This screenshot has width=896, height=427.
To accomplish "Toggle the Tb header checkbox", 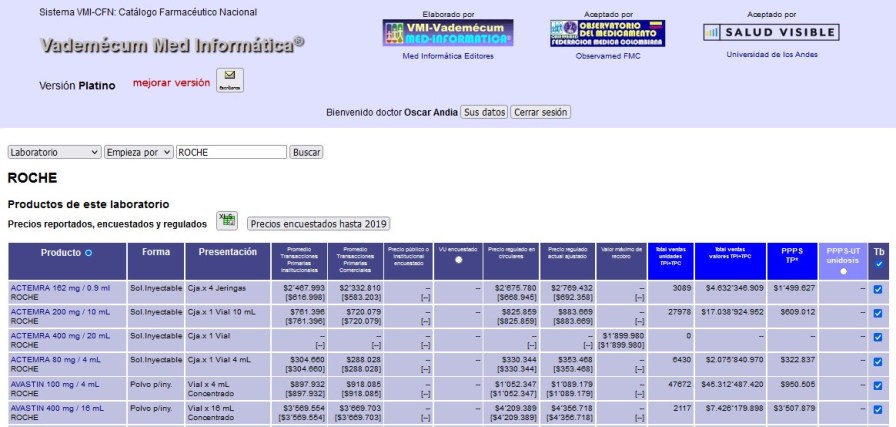I will coord(879,264).
